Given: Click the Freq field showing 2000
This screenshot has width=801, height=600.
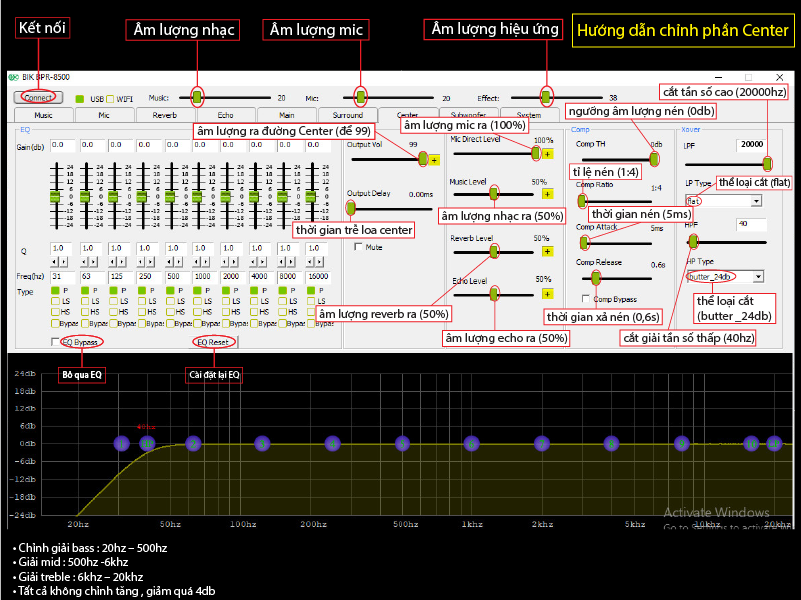Looking at the screenshot, I should (232, 277).
